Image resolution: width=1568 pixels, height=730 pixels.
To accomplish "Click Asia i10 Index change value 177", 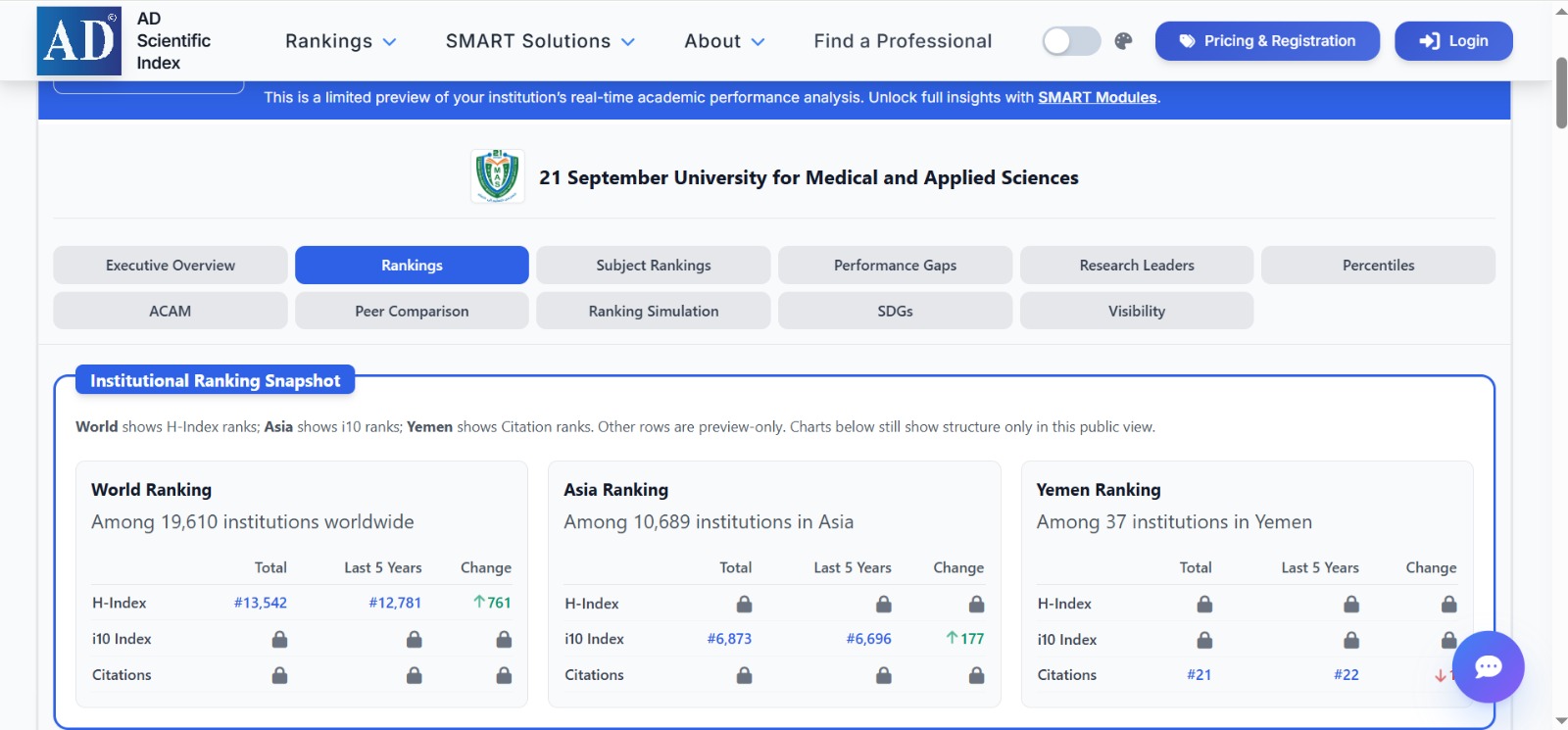I will [965, 639].
